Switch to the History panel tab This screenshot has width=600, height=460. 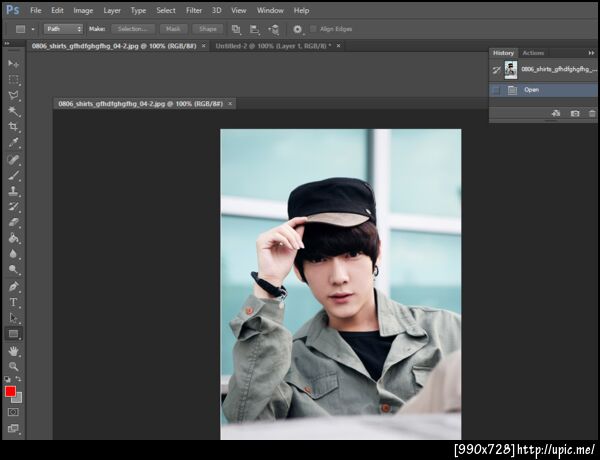point(503,53)
